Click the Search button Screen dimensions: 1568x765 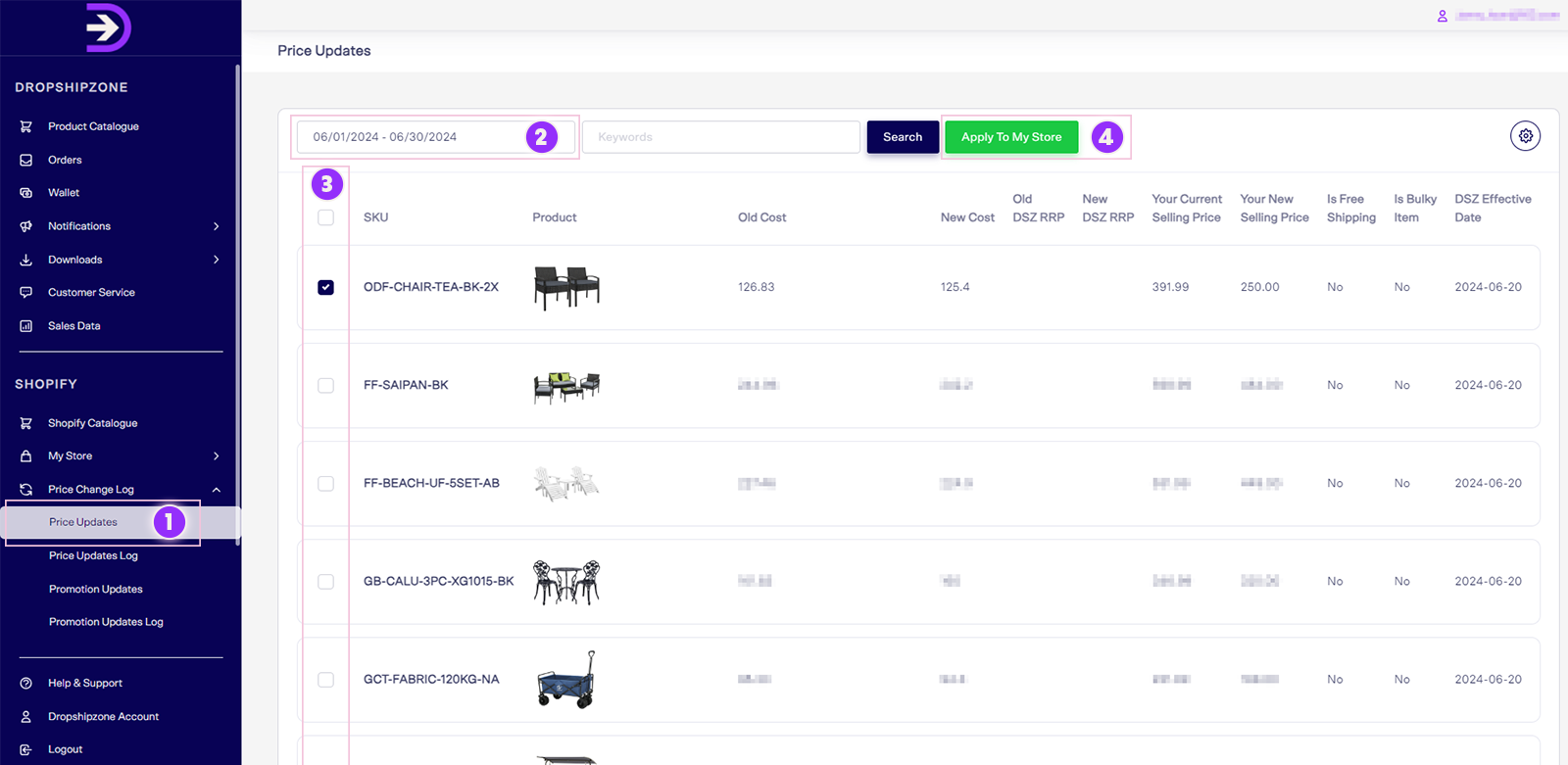point(903,137)
